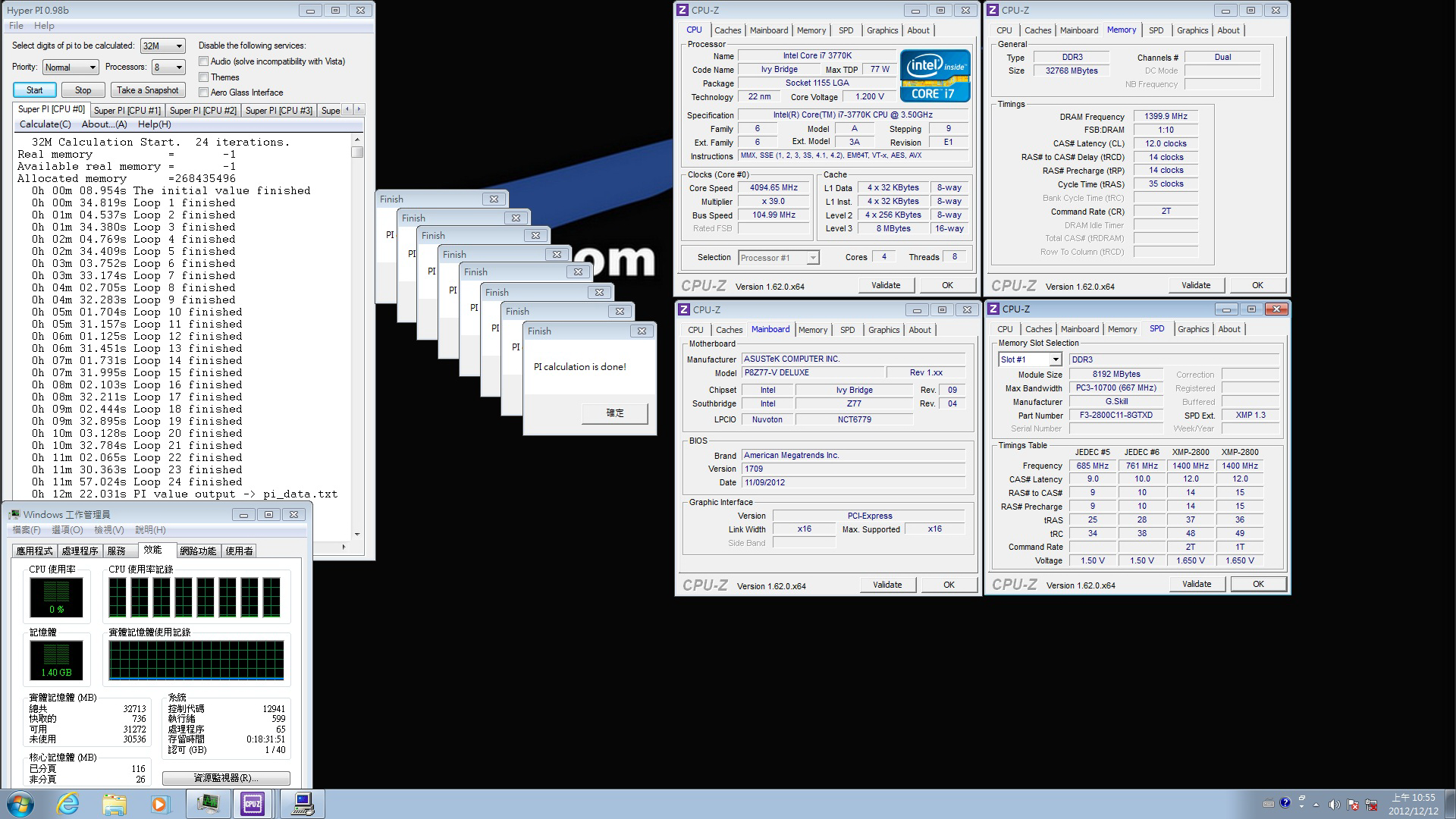Close the frontmost Finish dialog
This screenshot has width=1456, height=819.
[x=642, y=331]
